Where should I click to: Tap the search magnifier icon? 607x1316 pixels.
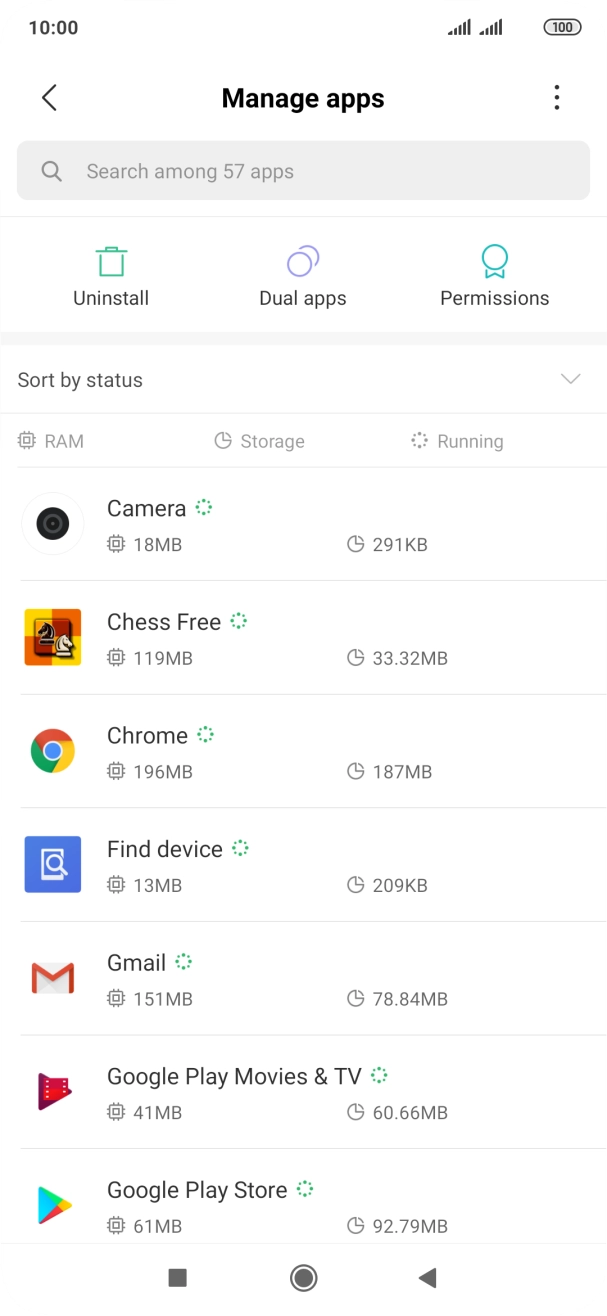pos(51,171)
